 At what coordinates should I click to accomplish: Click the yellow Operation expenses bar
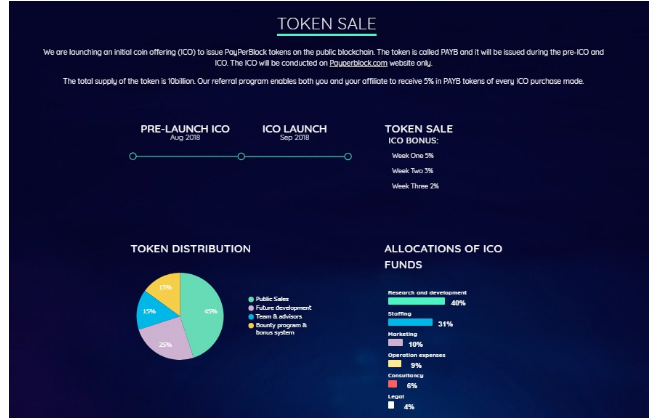[x=395, y=364]
